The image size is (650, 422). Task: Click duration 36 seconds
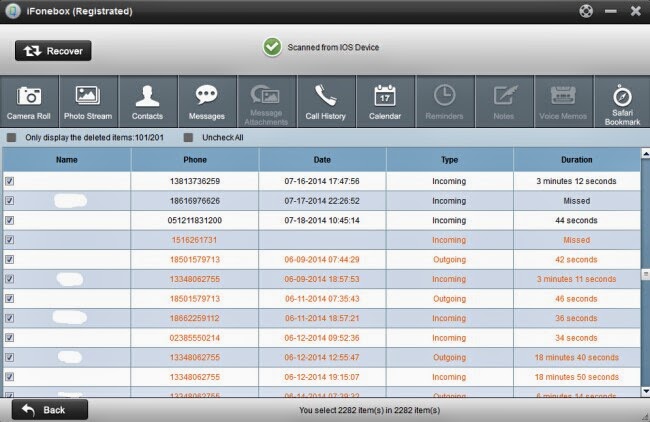tap(576, 318)
